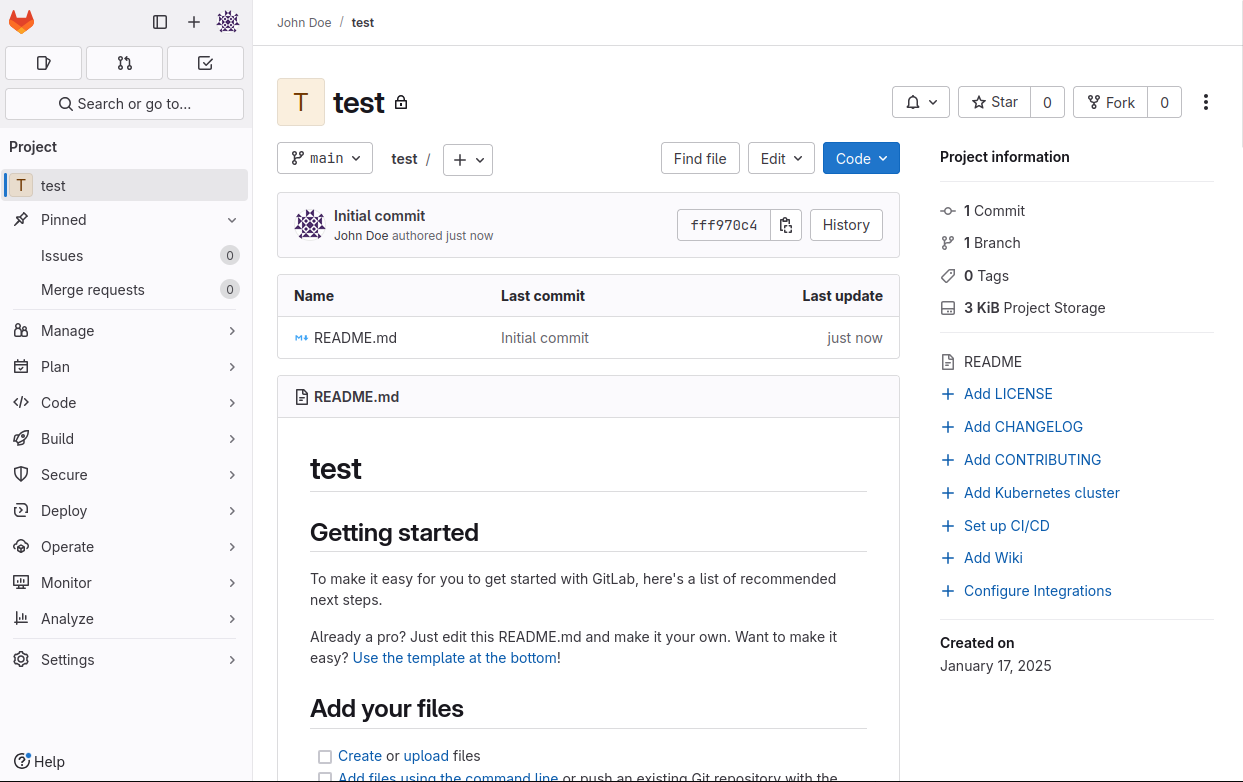1243x782 pixels.
Task: Open the add-to-tree plus dropdown
Action: click(x=468, y=160)
